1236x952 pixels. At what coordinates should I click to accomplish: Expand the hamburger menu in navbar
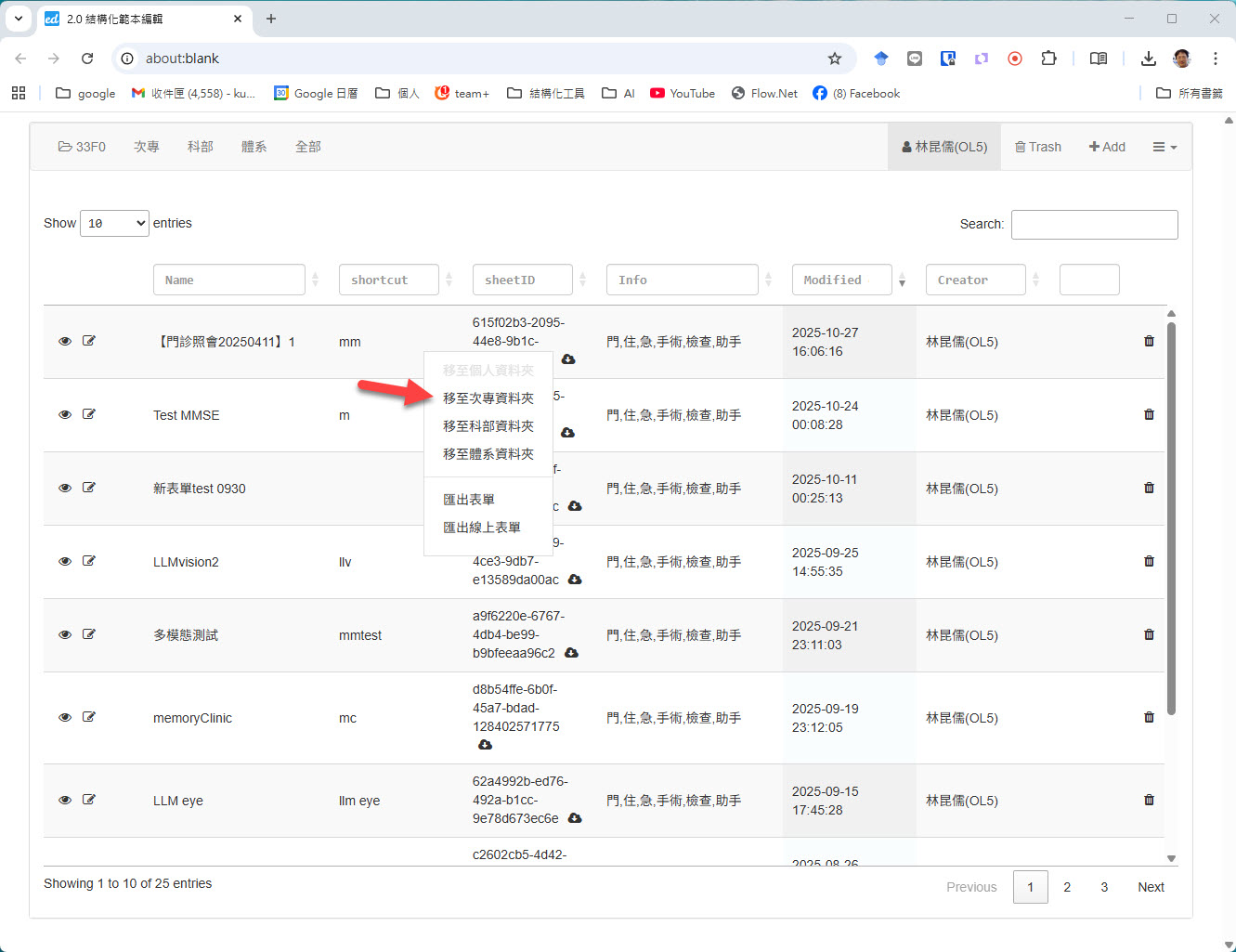[1164, 147]
